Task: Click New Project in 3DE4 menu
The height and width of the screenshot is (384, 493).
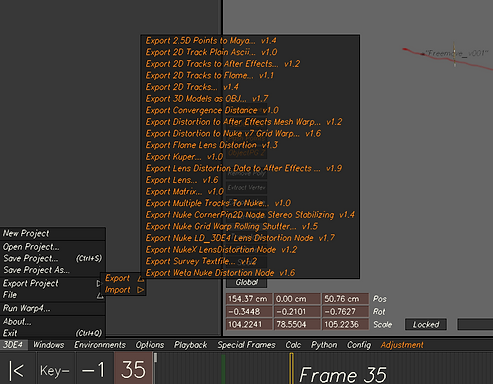Action: point(53,234)
